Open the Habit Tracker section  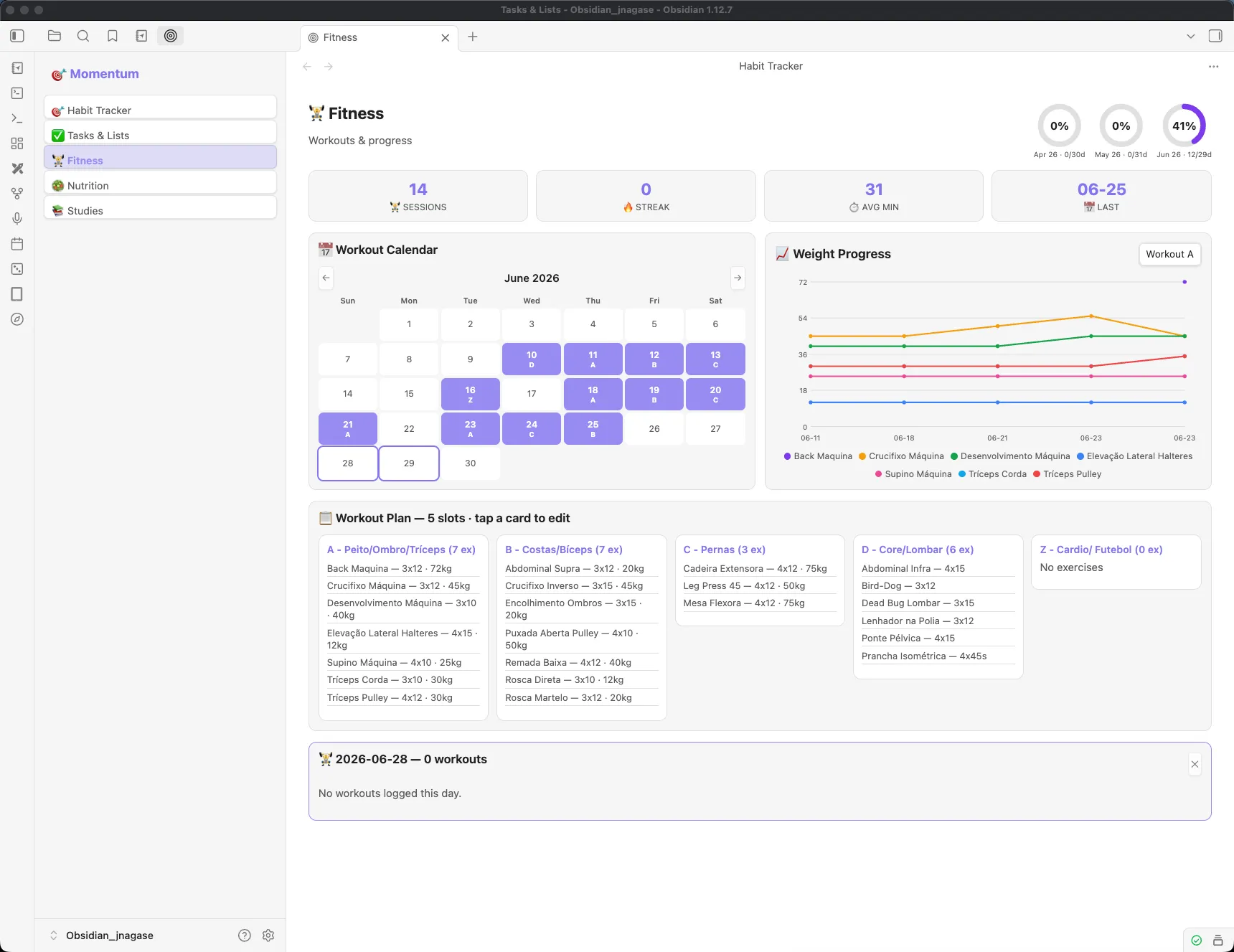(160, 107)
